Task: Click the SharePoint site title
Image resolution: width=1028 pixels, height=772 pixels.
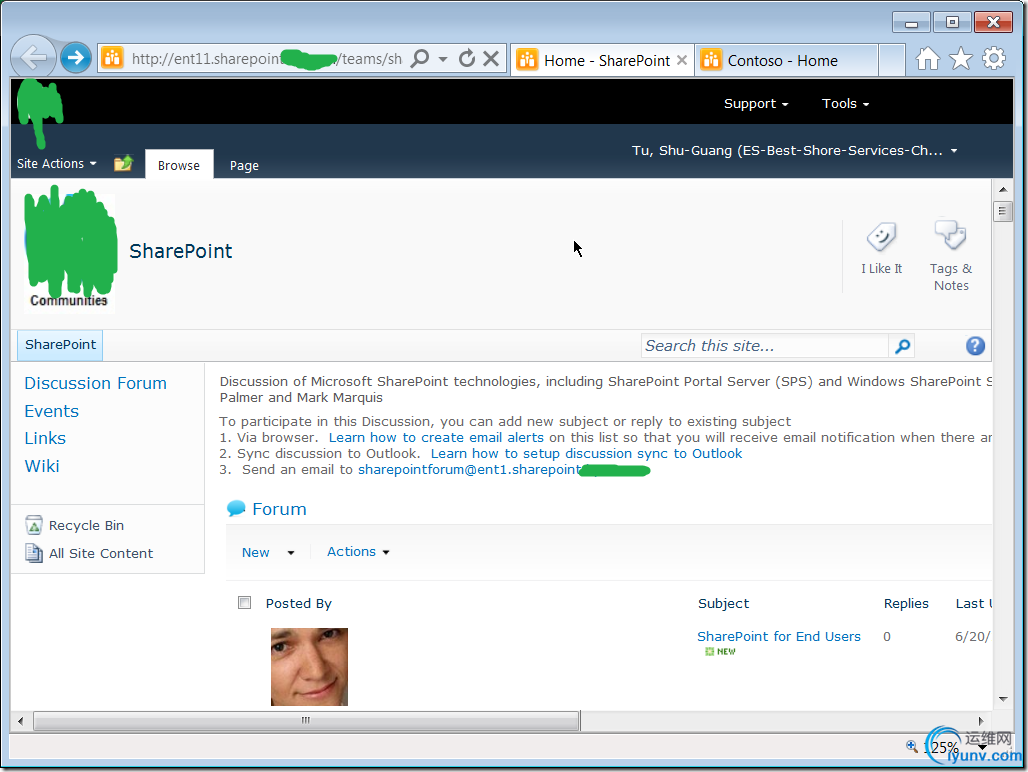Action: [x=181, y=251]
